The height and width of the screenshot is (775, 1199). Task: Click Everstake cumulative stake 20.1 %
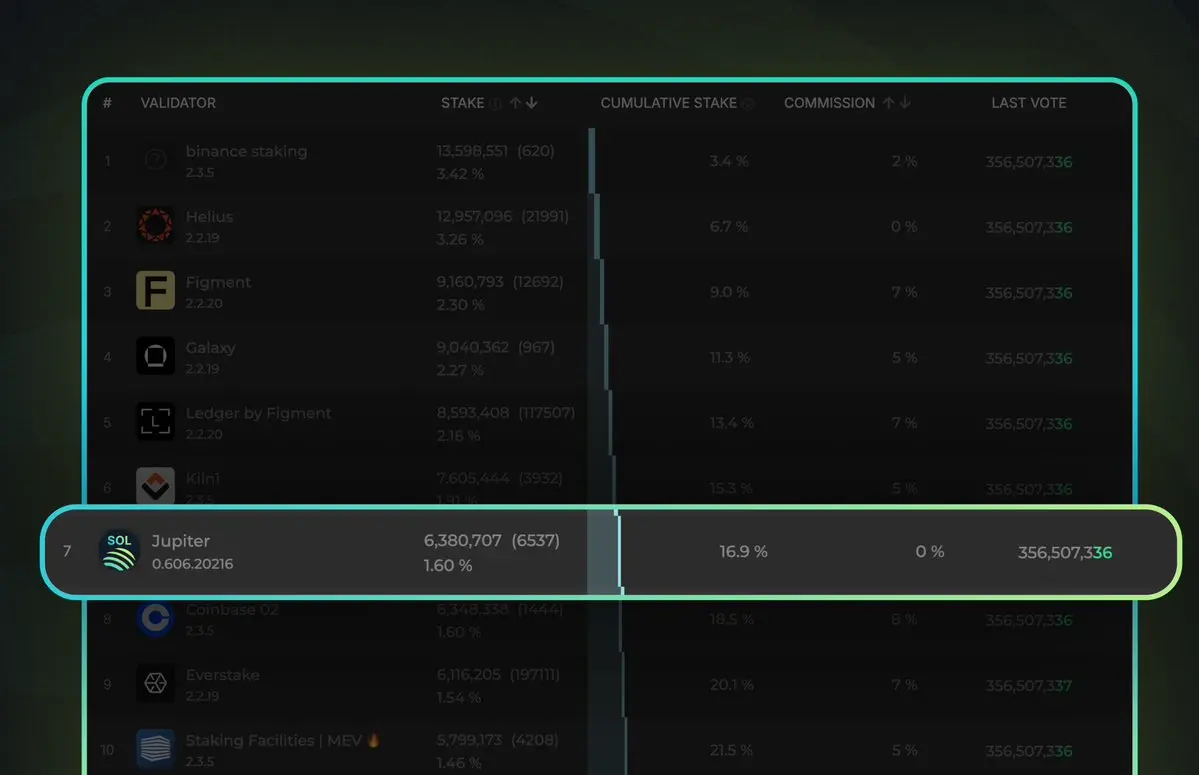pyautogui.click(x=731, y=685)
